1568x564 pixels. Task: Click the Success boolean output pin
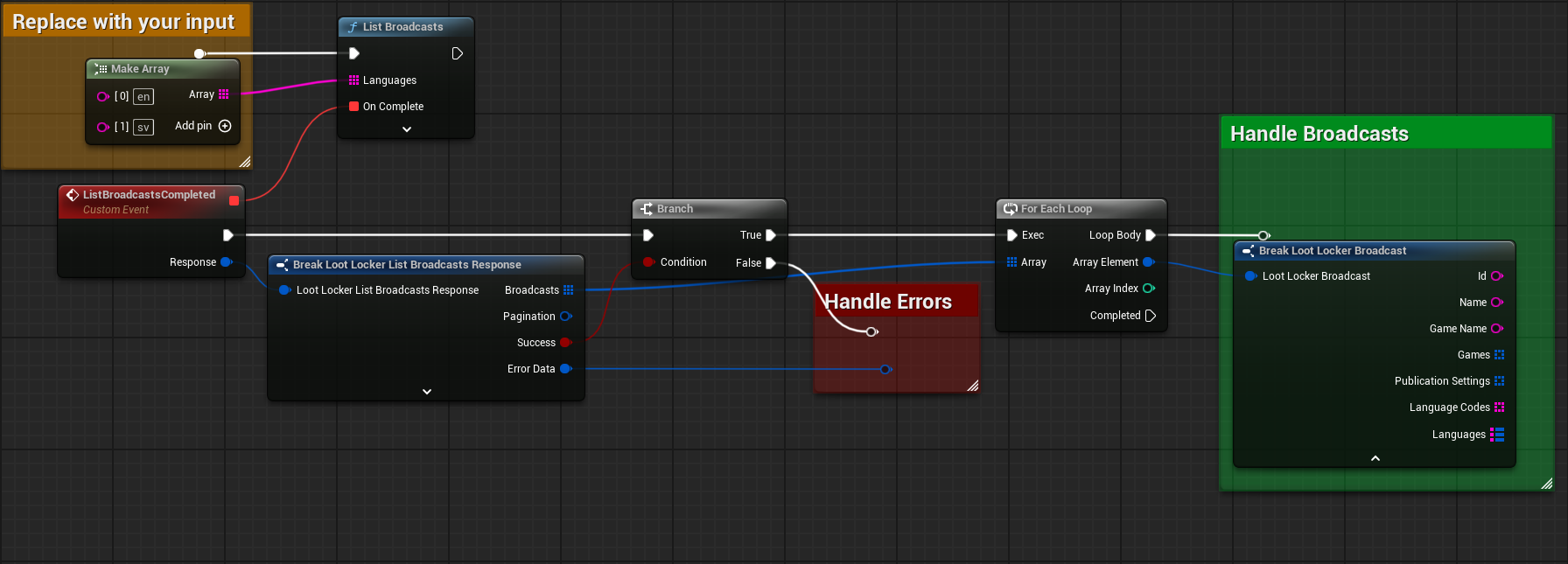tap(565, 343)
